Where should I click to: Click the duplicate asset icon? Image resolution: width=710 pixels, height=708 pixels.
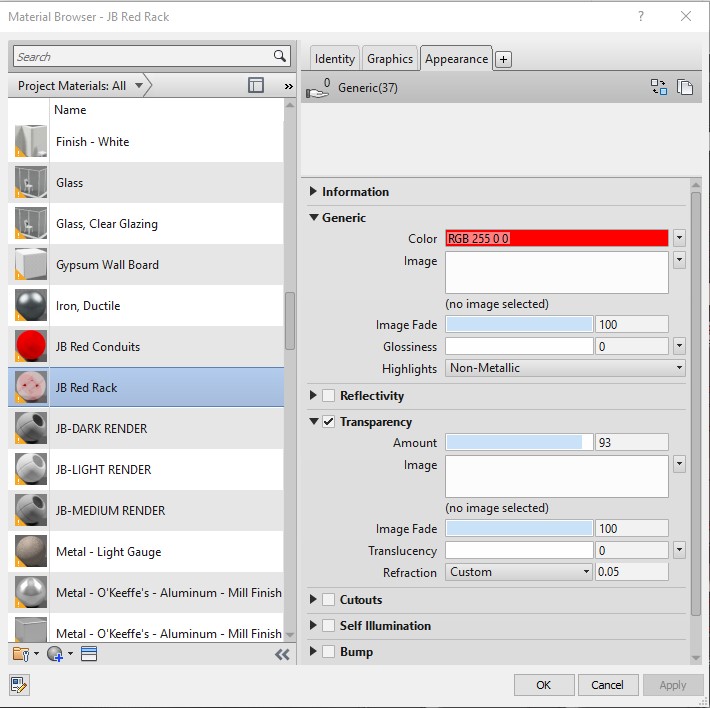pos(685,86)
